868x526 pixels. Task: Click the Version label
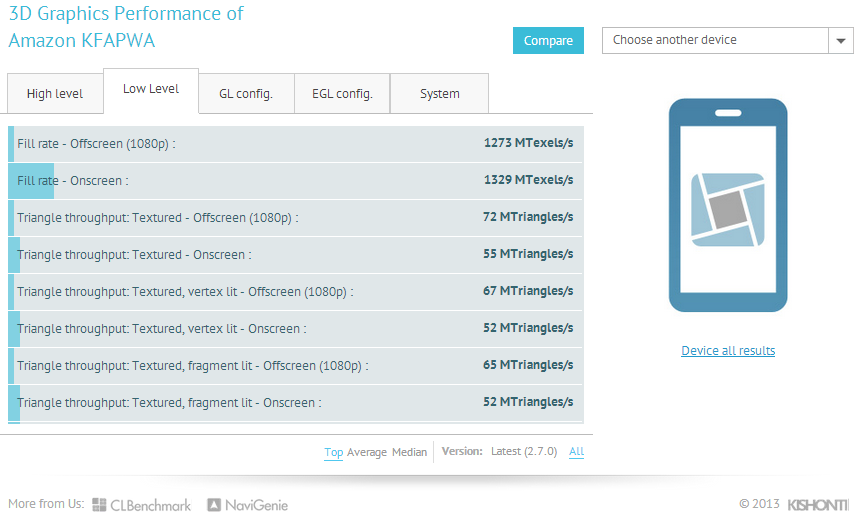(462, 451)
